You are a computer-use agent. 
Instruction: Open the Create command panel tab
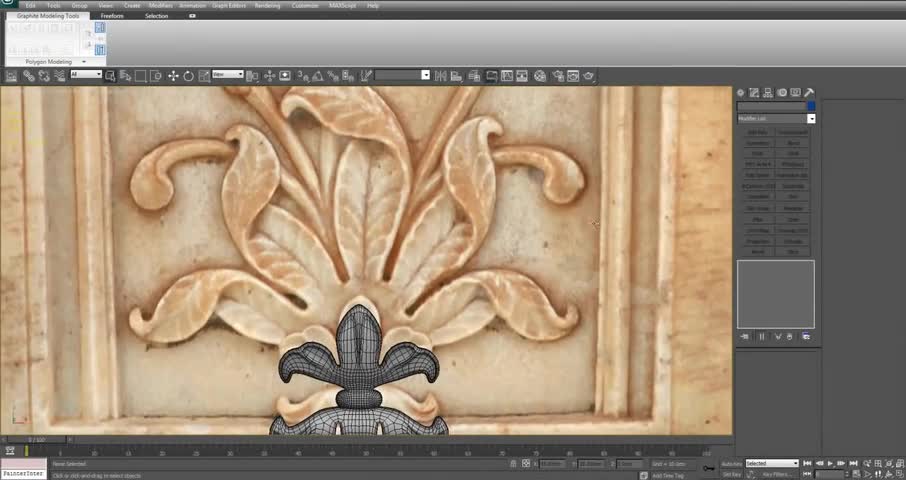coord(740,92)
